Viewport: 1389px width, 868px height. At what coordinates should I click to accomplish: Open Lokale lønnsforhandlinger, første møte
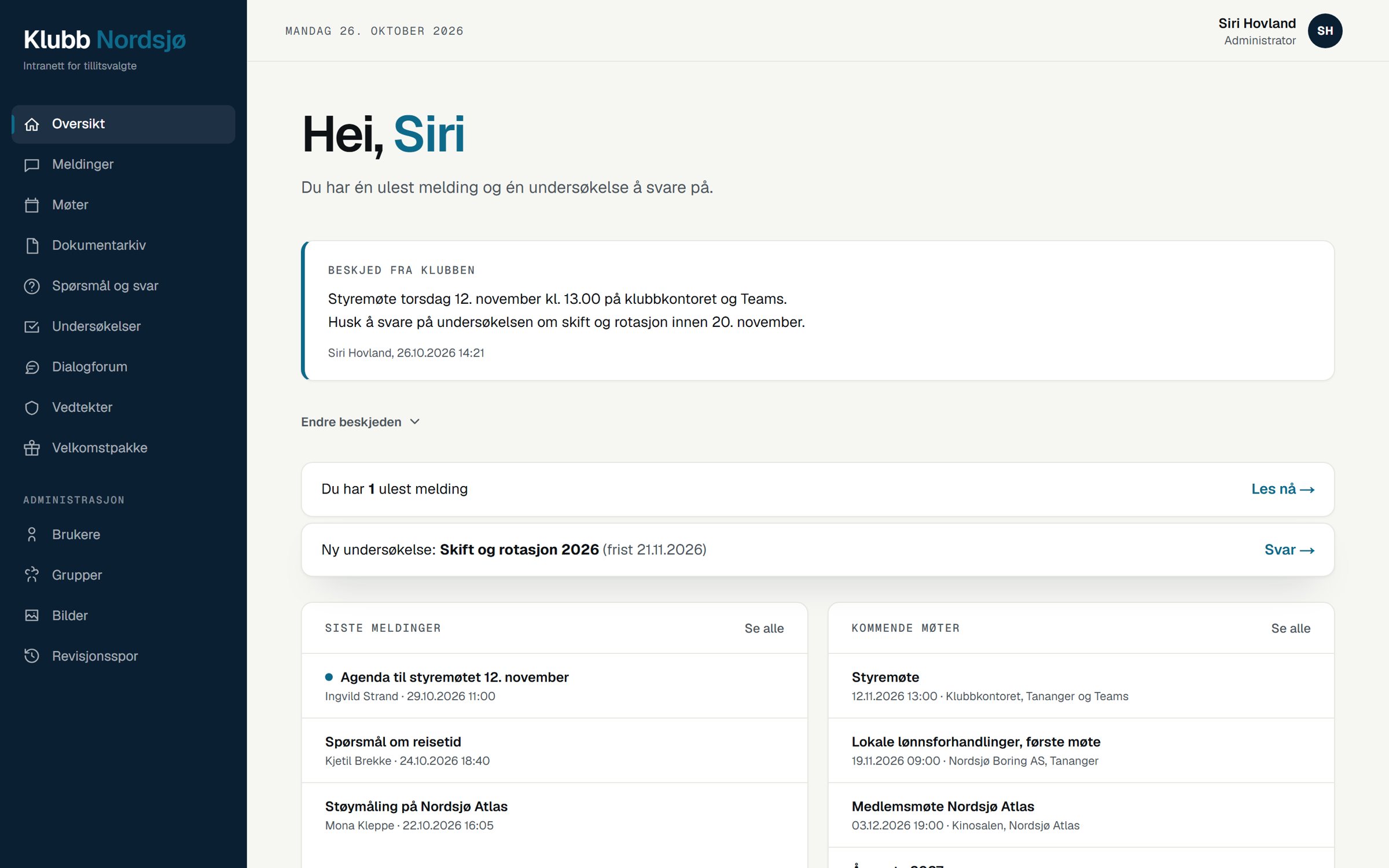[1081, 751]
